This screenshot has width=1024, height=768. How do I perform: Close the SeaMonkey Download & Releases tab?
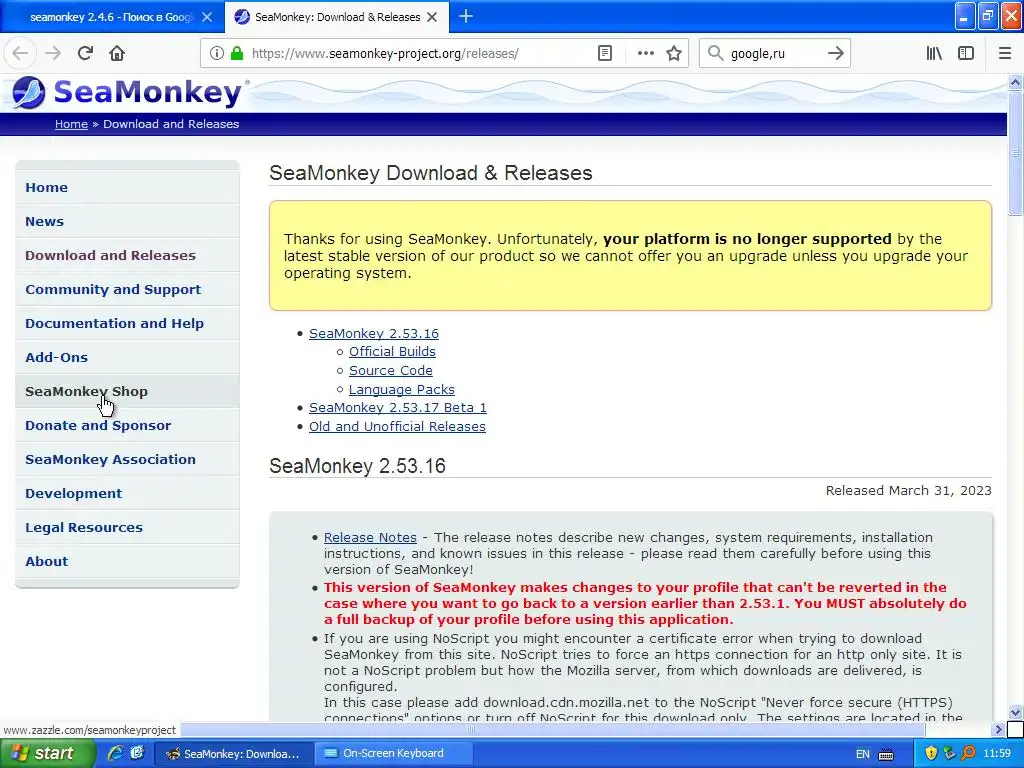coord(432,17)
